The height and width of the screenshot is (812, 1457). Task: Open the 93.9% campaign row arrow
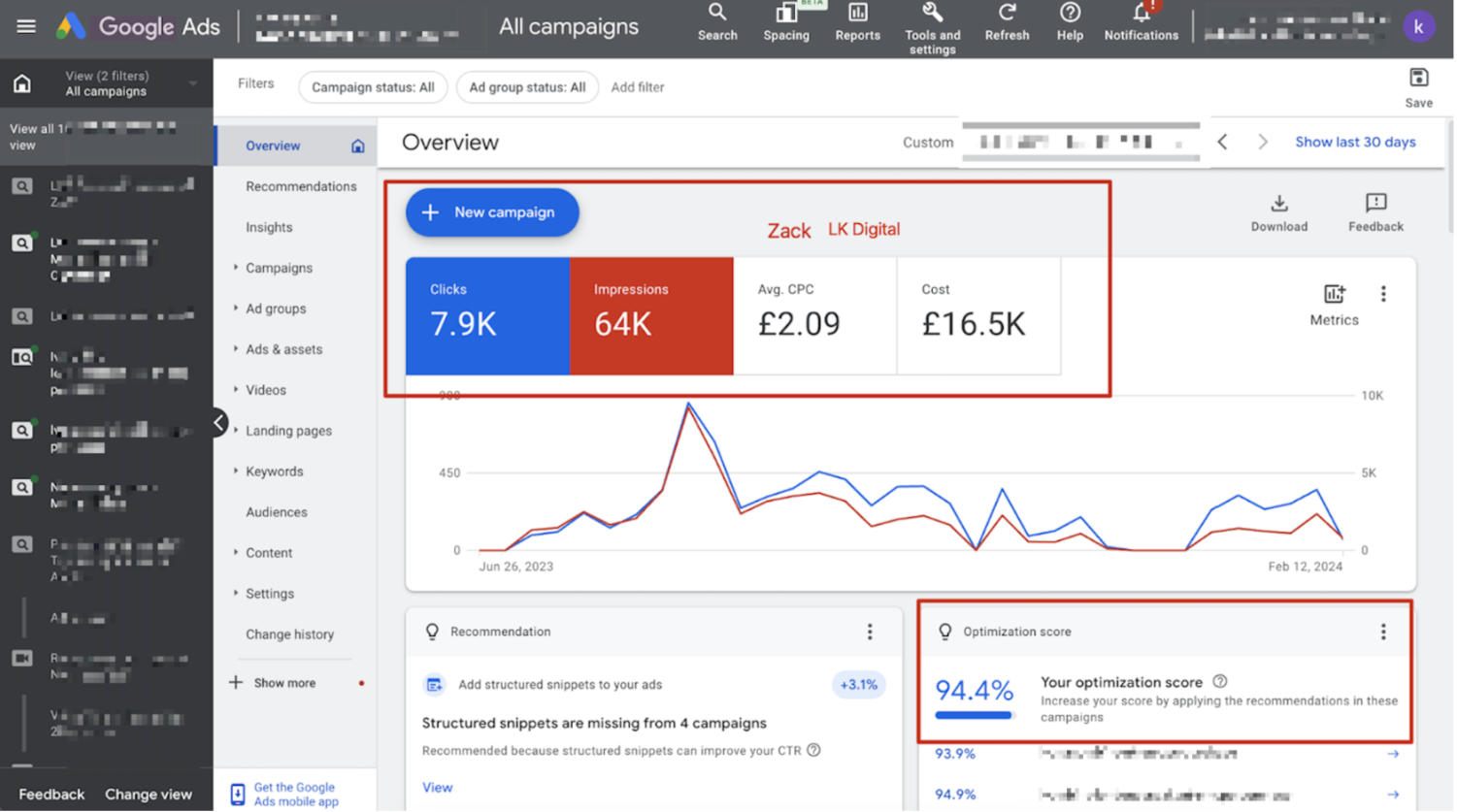(x=1393, y=754)
